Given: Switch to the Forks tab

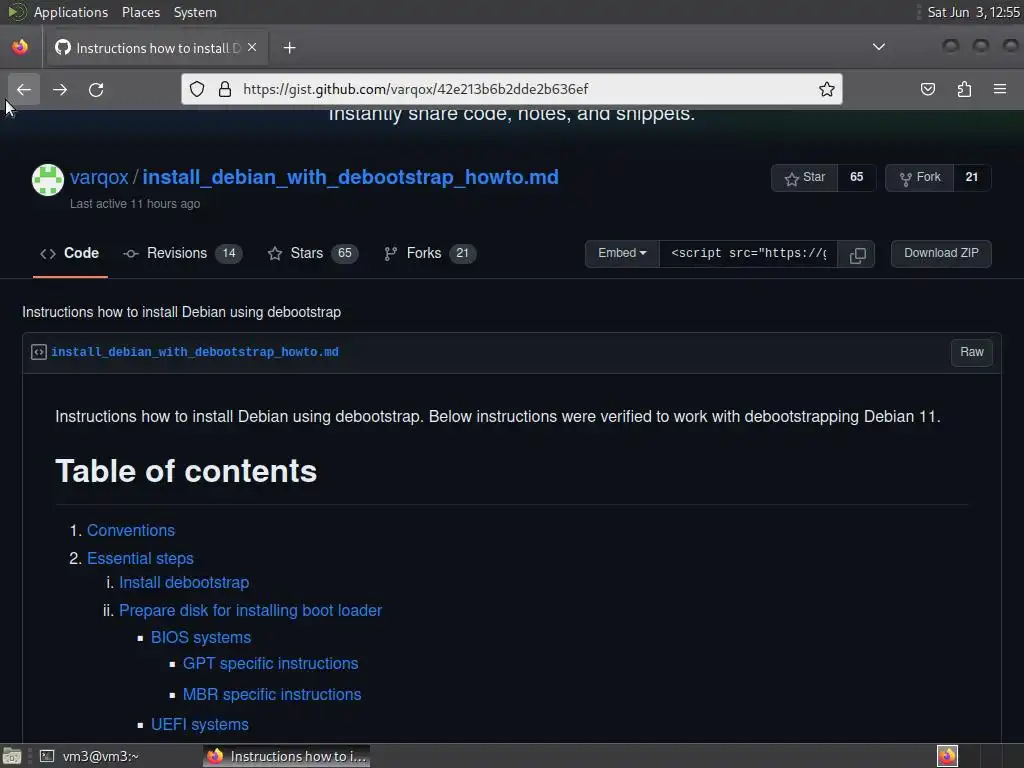Looking at the screenshot, I should 430,253.
